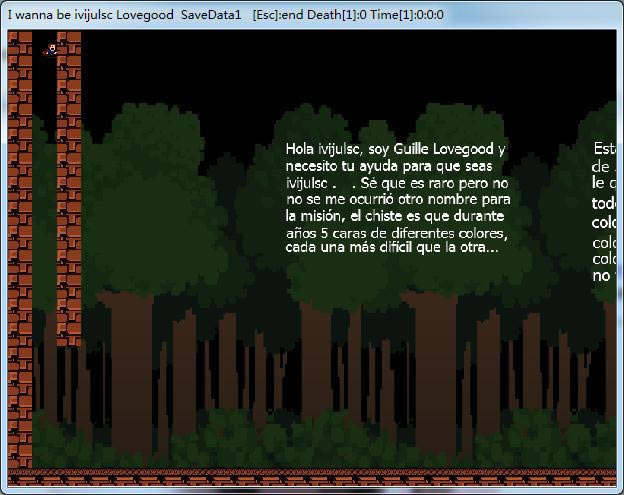The height and width of the screenshot is (495, 624).
Task: Click the player character sprite between brick columns
Action: [x=51, y=48]
